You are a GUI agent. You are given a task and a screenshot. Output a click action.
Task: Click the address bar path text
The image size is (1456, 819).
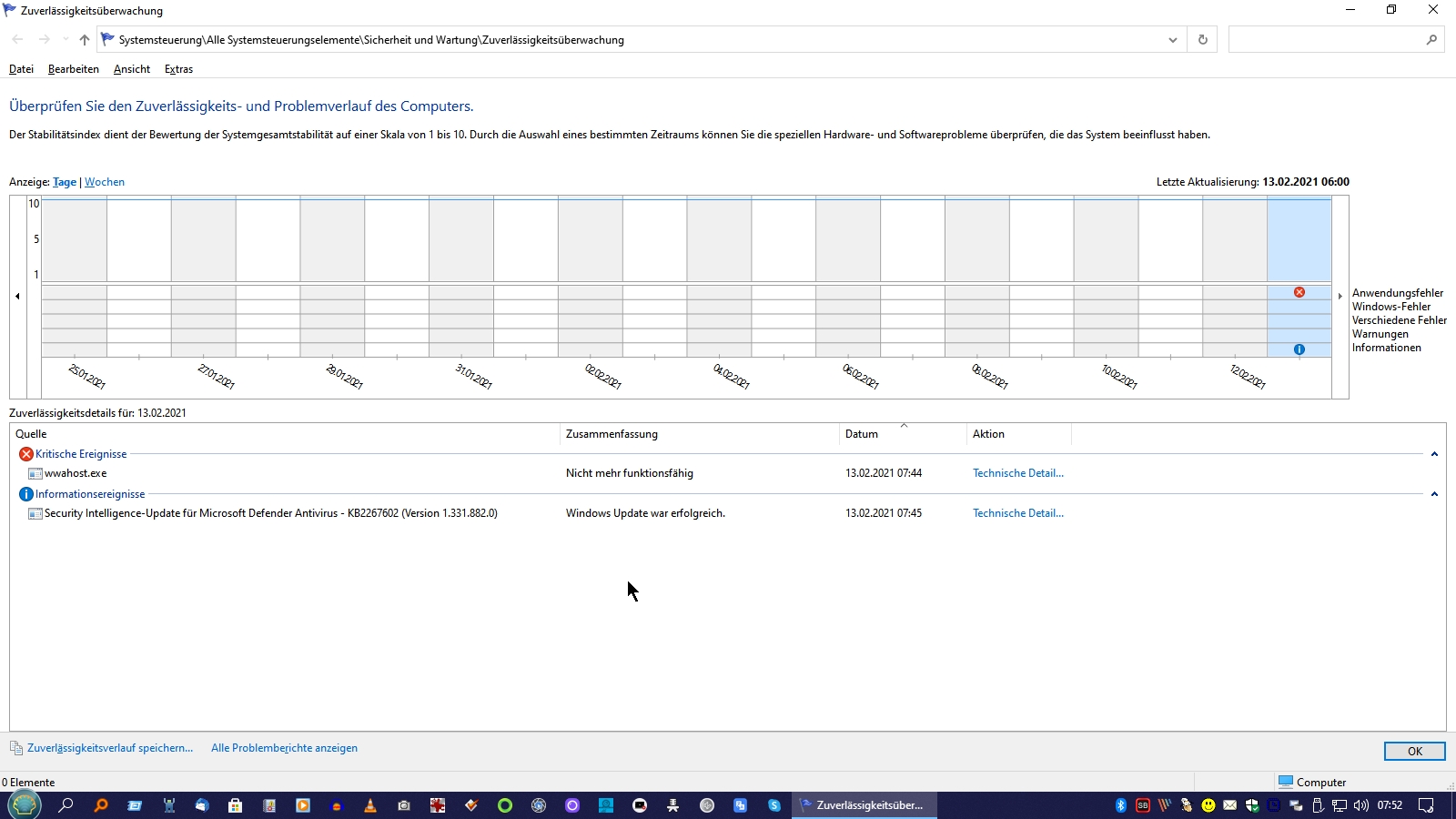coord(371,40)
